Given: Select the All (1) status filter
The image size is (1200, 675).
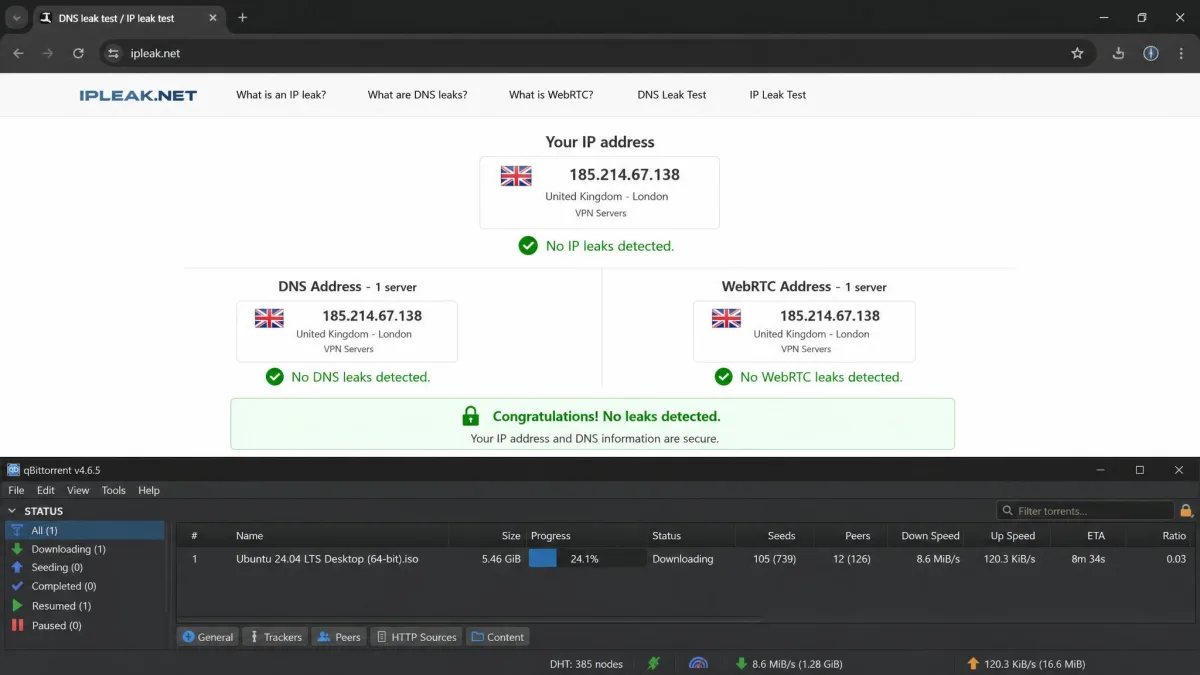Looking at the screenshot, I should point(85,530).
